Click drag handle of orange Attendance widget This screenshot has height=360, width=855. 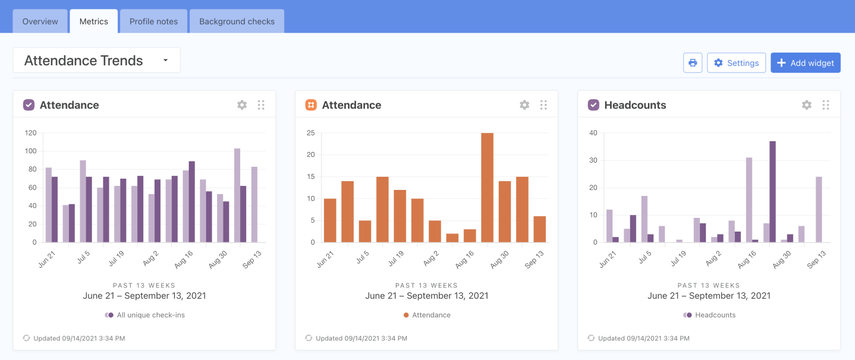pos(544,105)
